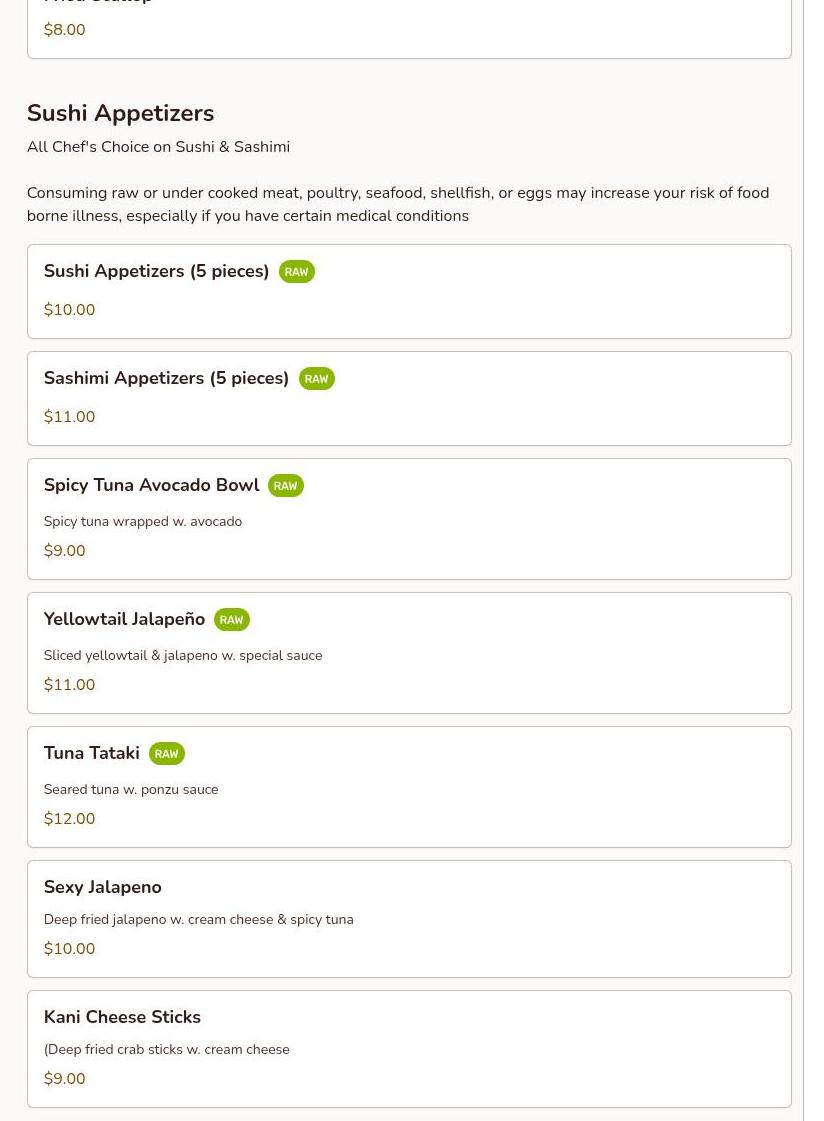Click the $12.00 price for Tuna Tataki
This screenshot has height=1121, width=824.
tap(69, 819)
